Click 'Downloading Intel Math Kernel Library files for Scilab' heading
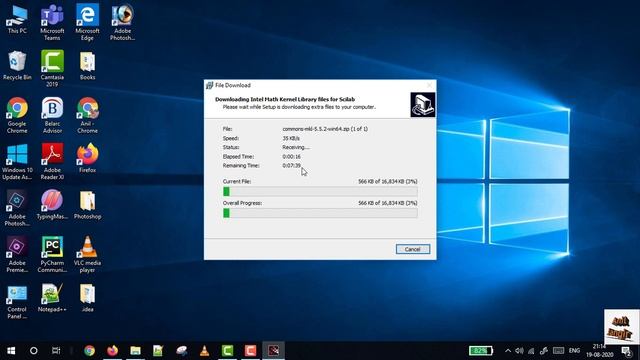 pyautogui.click(x=285, y=99)
